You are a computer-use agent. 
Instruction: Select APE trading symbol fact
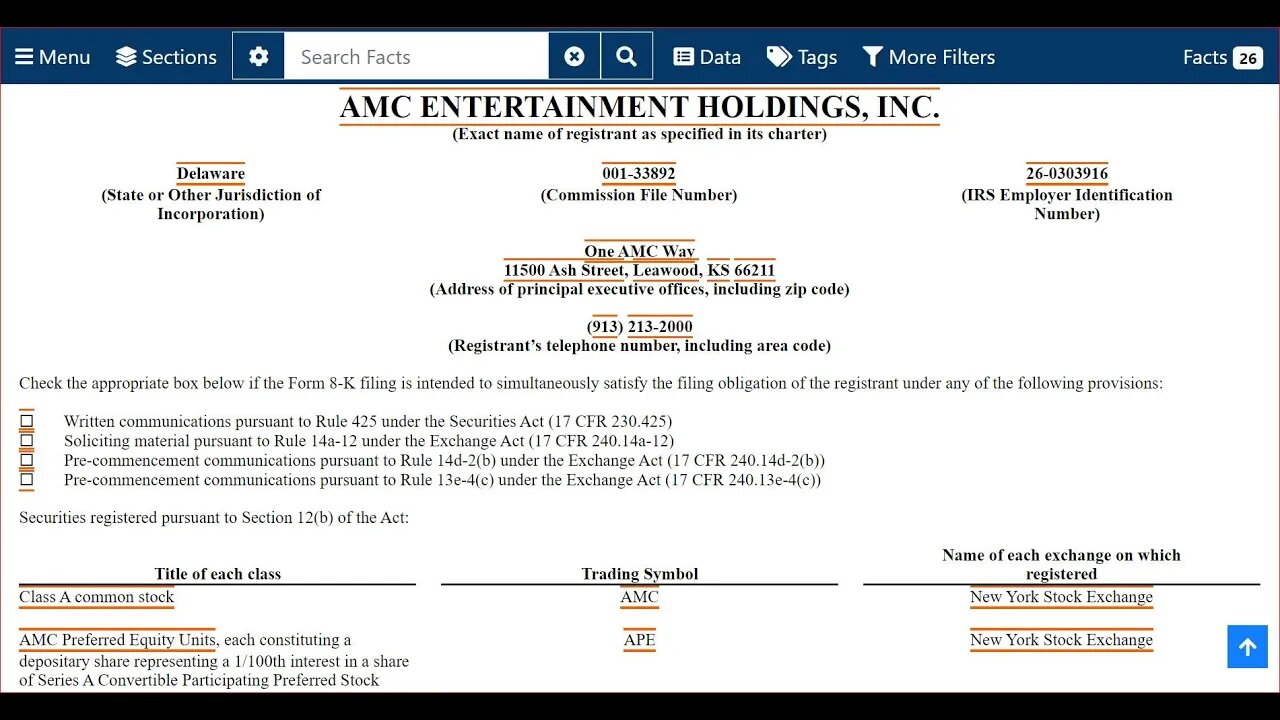coord(639,640)
